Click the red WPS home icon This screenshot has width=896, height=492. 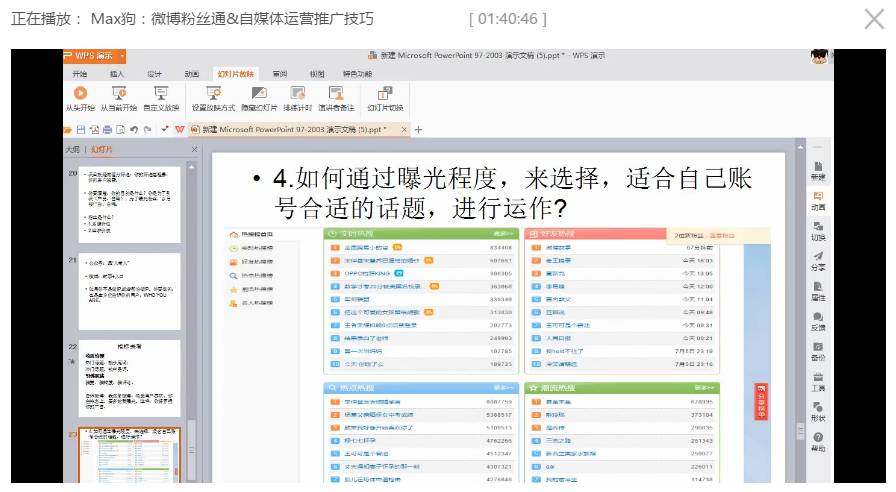tap(179, 130)
